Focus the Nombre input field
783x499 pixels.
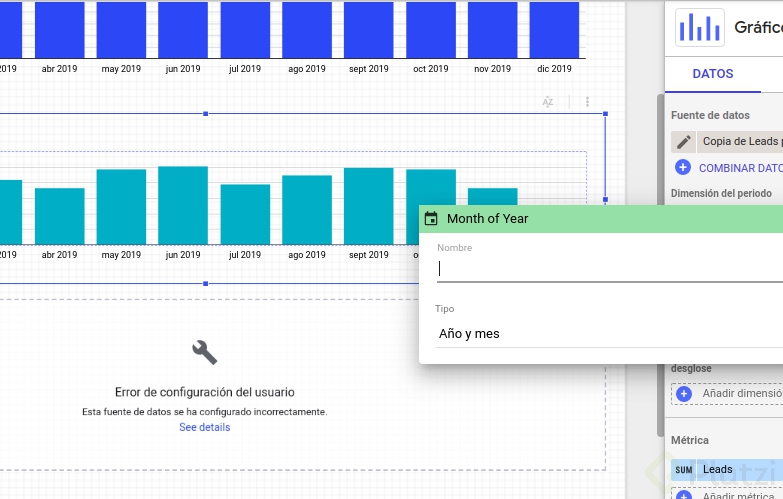tap(610, 269)
